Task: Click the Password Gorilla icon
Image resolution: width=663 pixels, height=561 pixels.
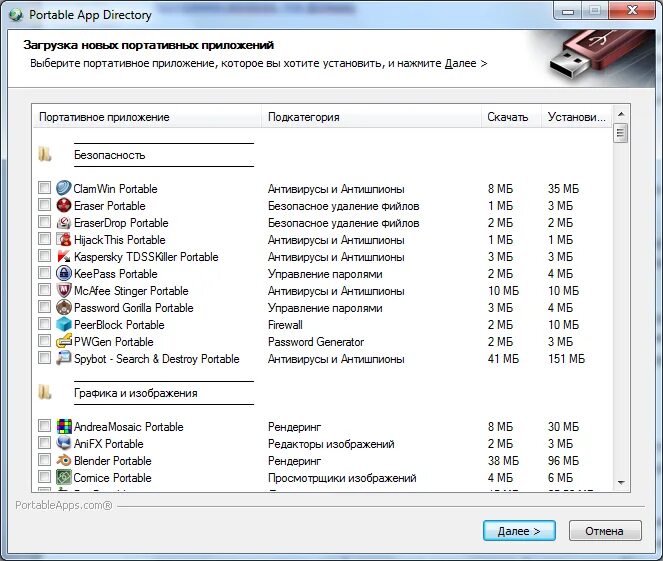Action: pyautogui.click(x=64, y=307)
